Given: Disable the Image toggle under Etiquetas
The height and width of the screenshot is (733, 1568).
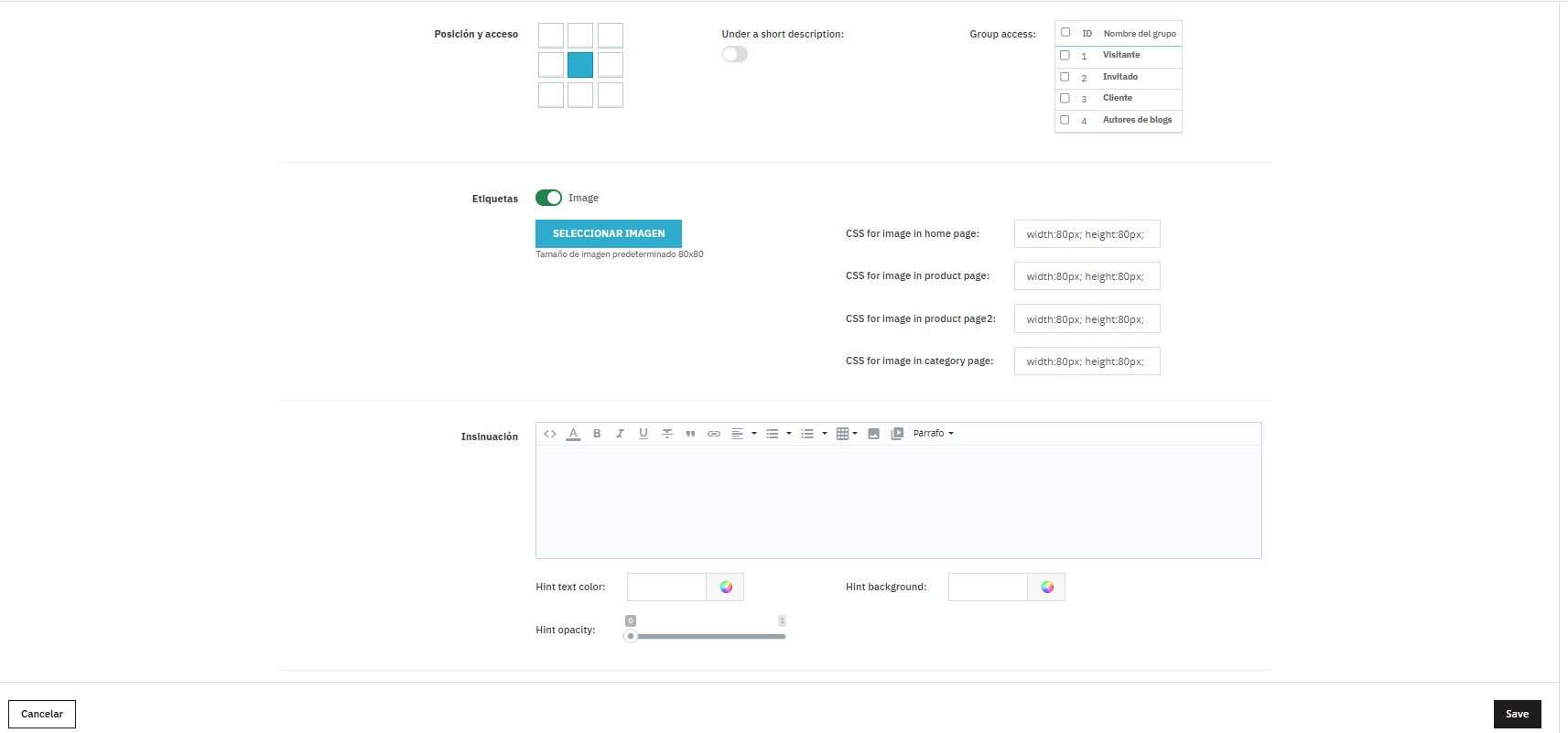Looking at the screenshot, I should 548,198.
